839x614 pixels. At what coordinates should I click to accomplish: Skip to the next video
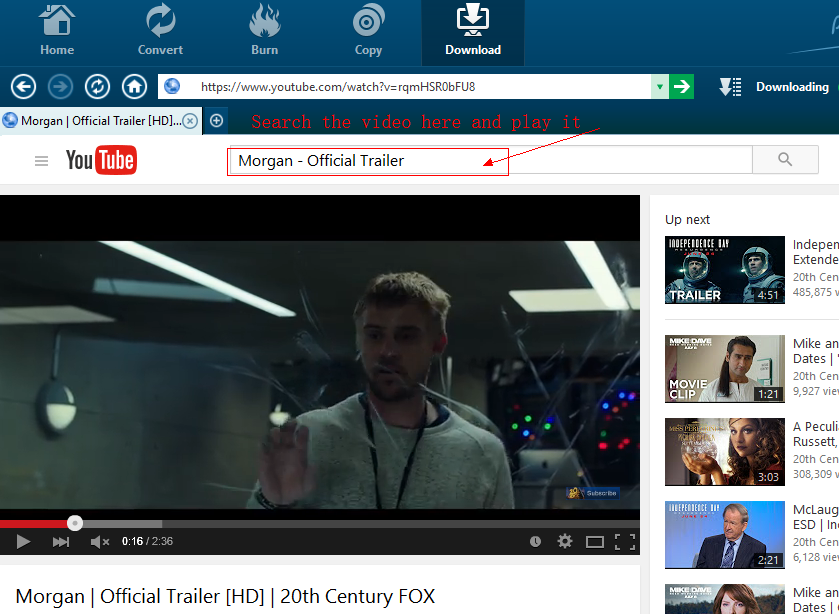click(x=61, y=542)
